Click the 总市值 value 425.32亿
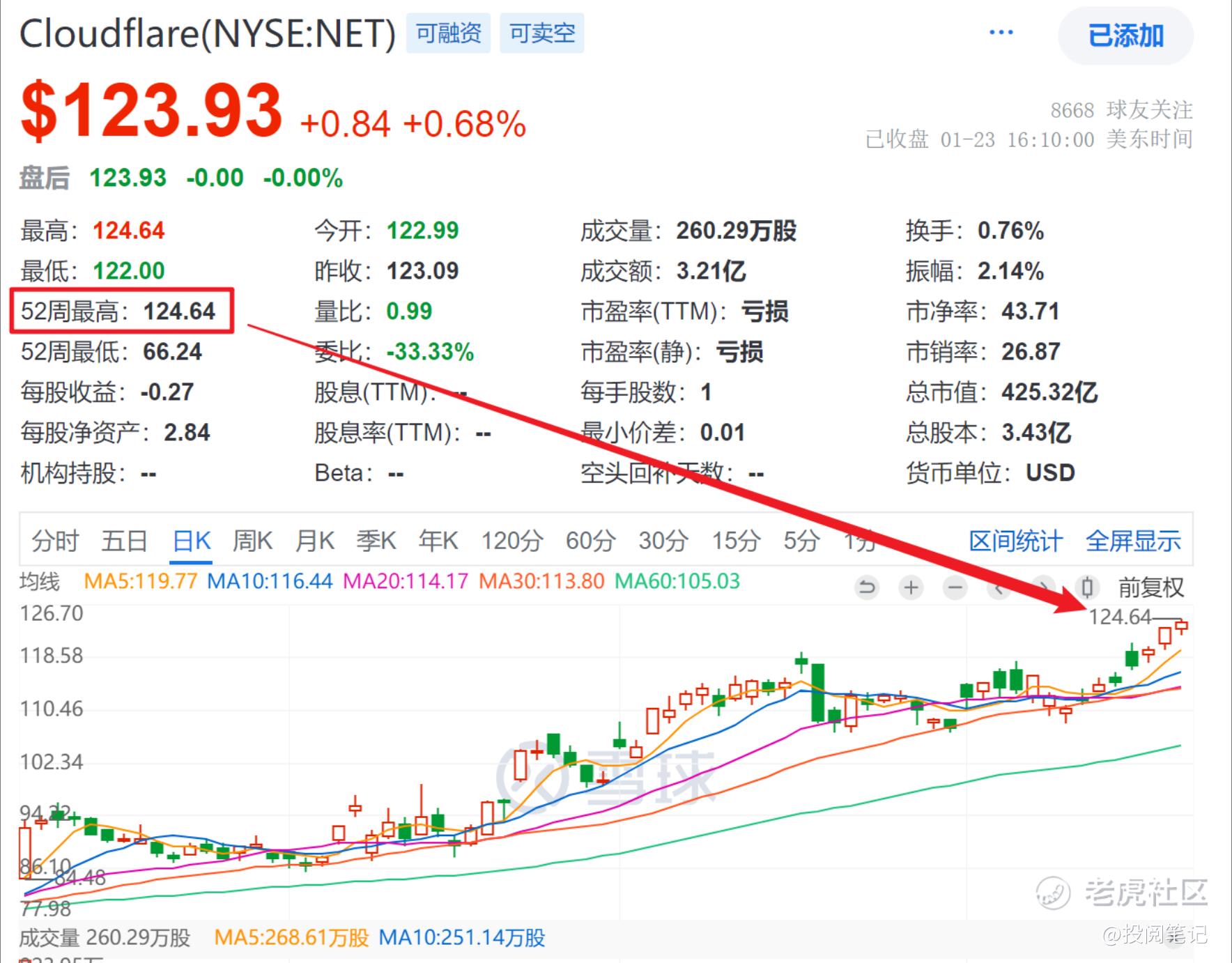The height and width of the screenshot is (963, 1232). point(1049,392)
